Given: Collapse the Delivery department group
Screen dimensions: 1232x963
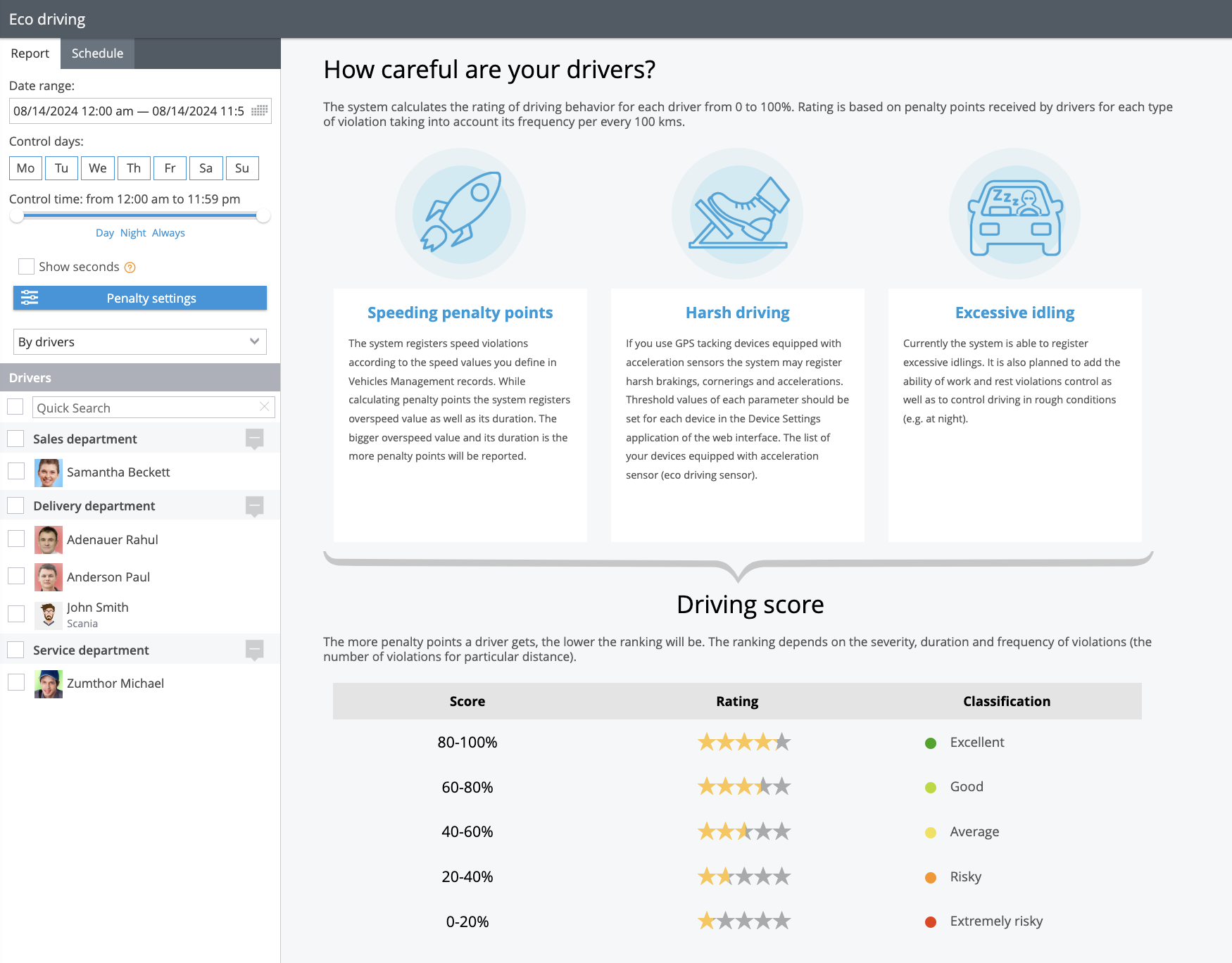Looking at the screenshot, I should 254,505.
